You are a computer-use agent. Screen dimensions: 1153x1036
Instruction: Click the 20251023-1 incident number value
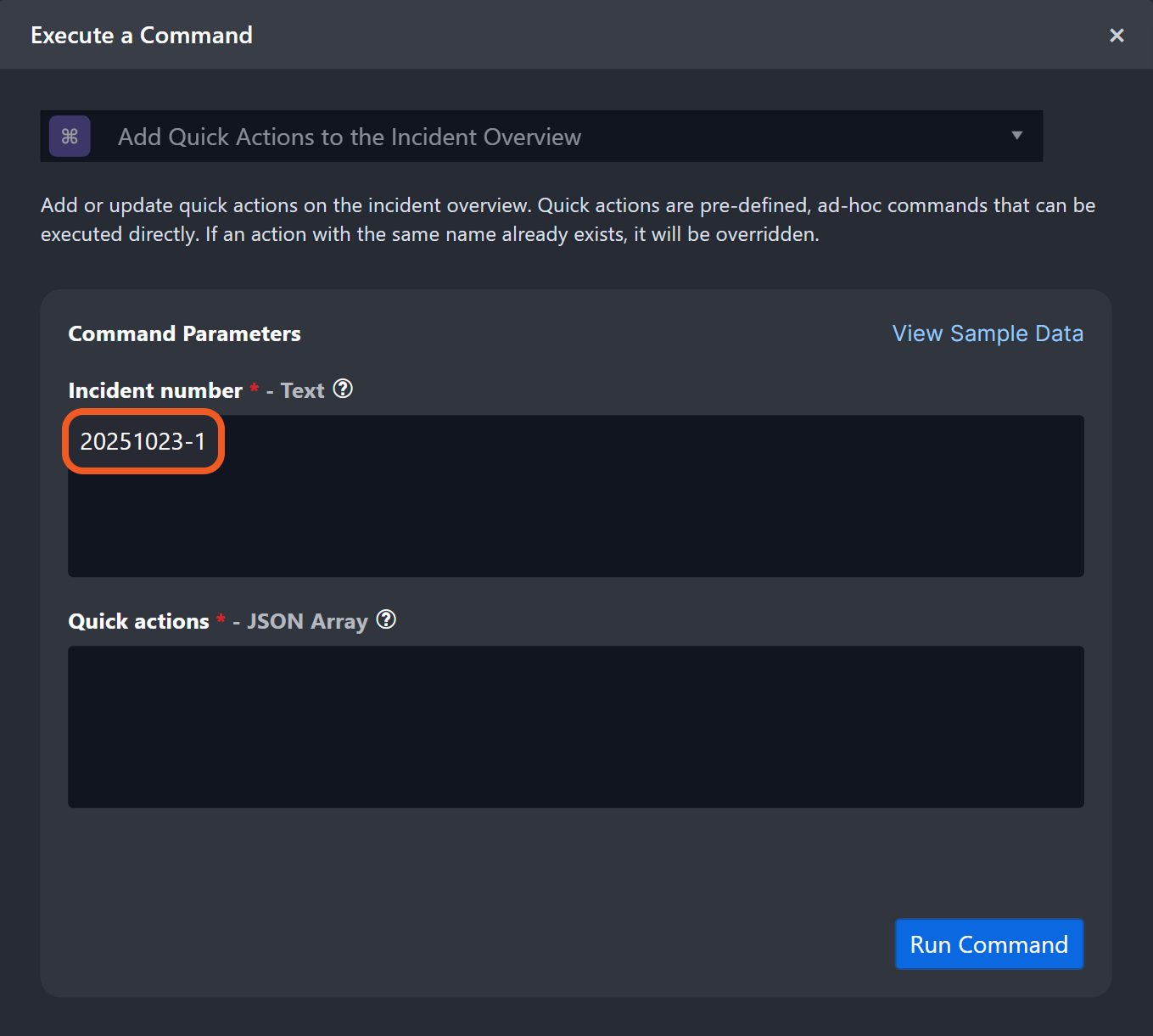coord(143,441)
